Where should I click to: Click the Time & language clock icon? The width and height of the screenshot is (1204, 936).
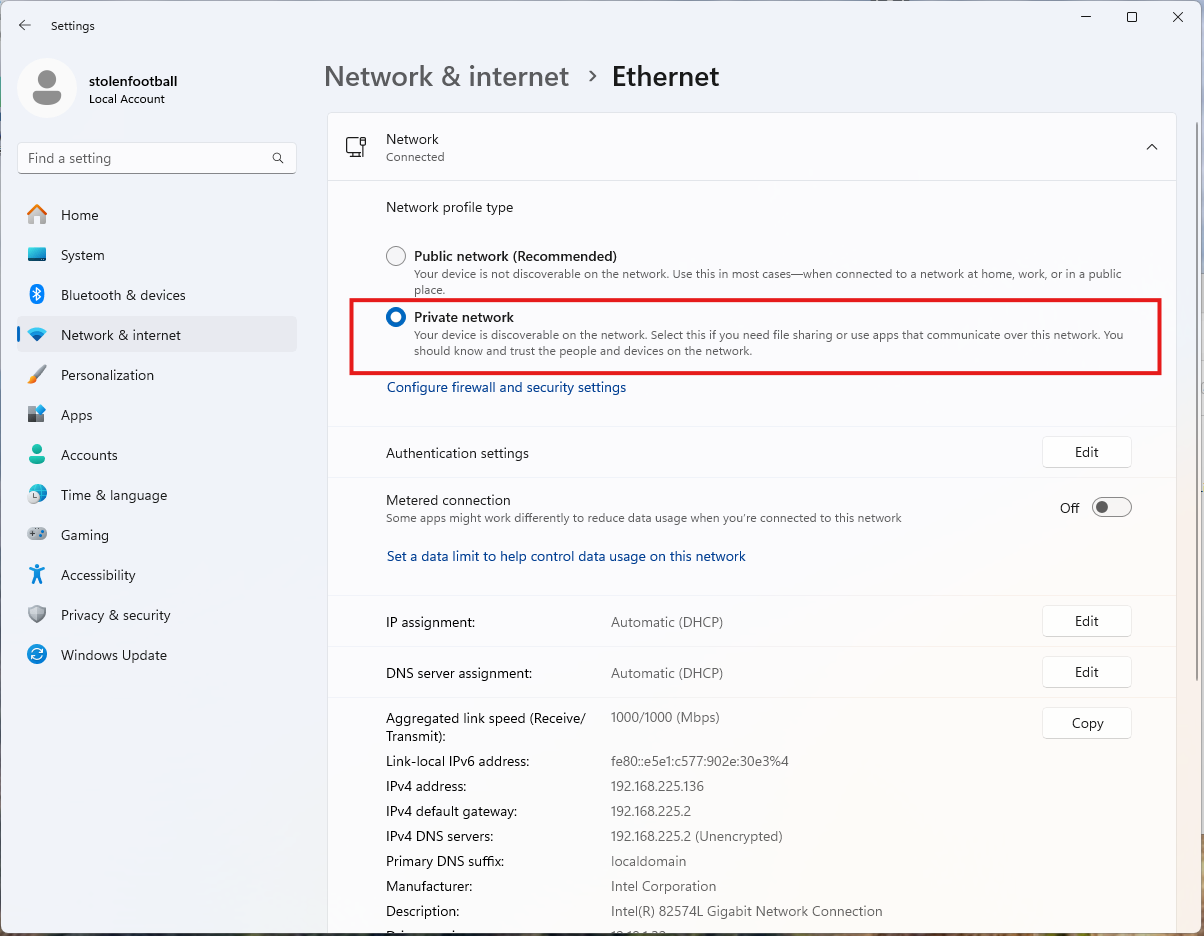point(37,494)
